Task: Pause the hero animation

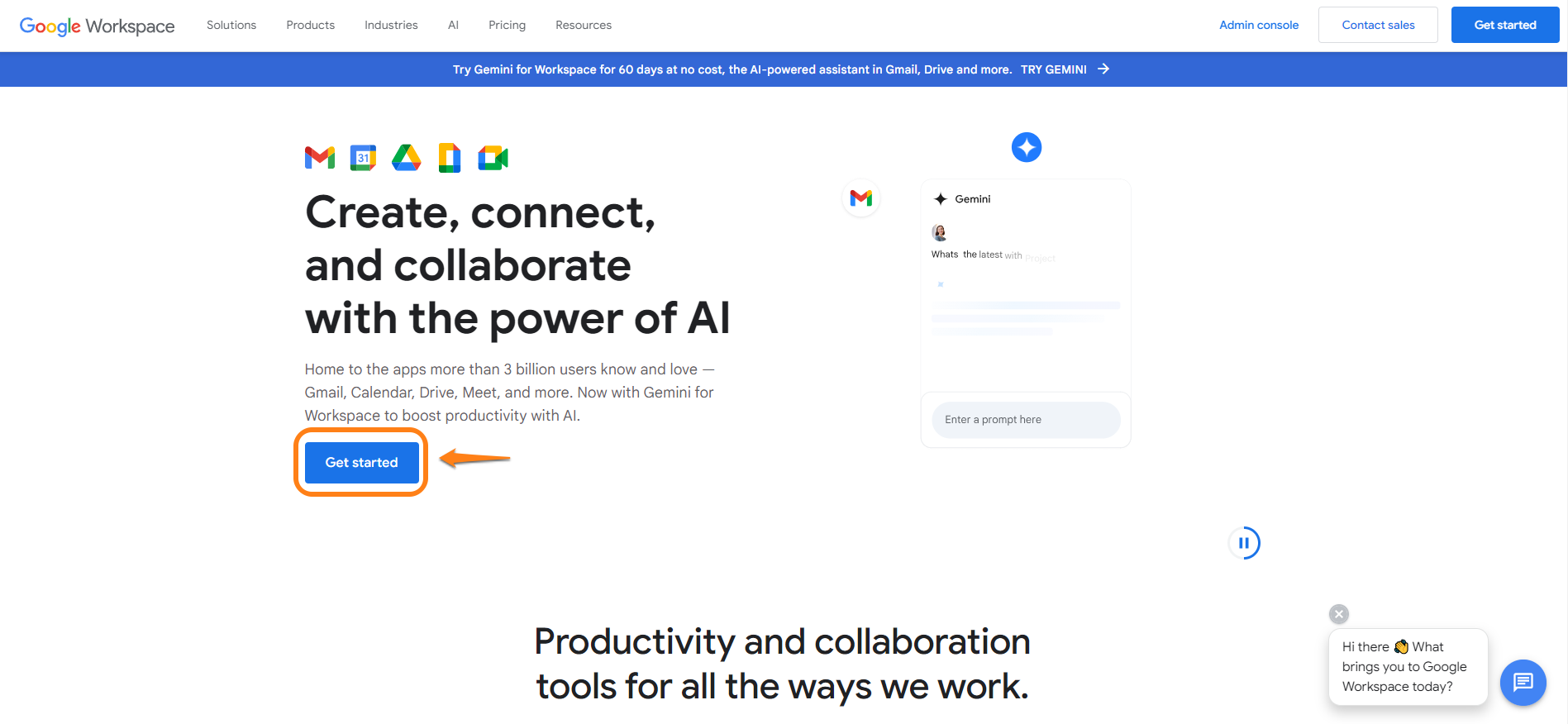Action: click(1243, 543)
